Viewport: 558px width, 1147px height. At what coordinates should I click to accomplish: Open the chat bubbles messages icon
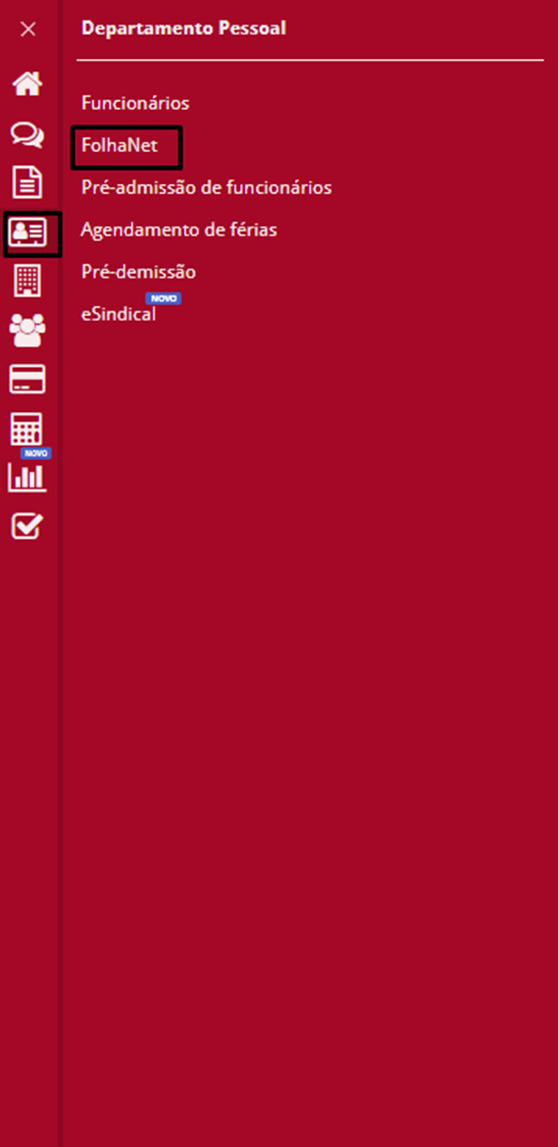pos(28,135)
